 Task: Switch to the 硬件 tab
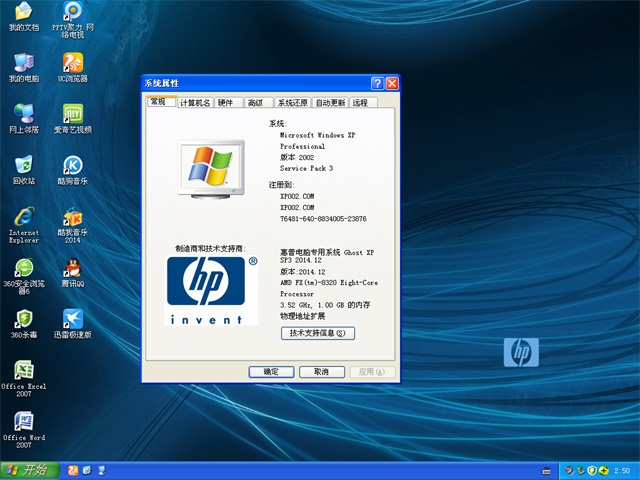pyautogui.click(x=226, y=103)
